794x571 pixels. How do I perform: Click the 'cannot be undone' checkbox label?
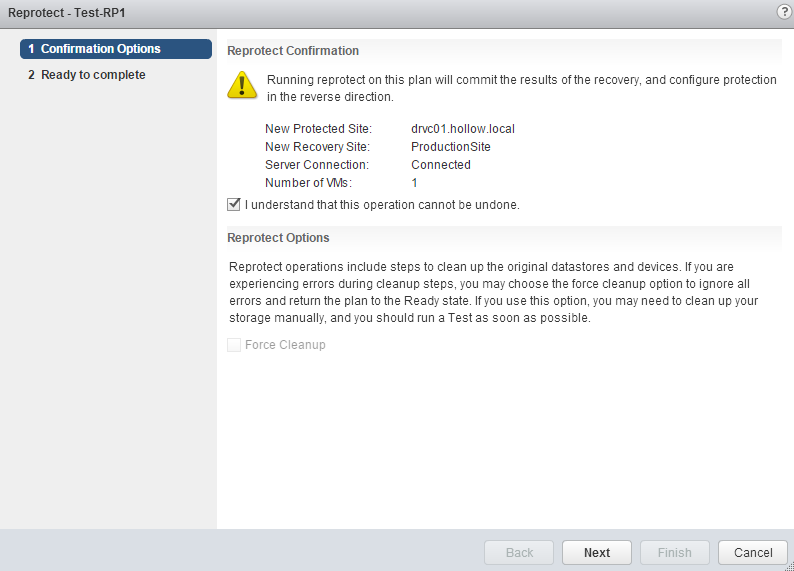pos(382,205)
